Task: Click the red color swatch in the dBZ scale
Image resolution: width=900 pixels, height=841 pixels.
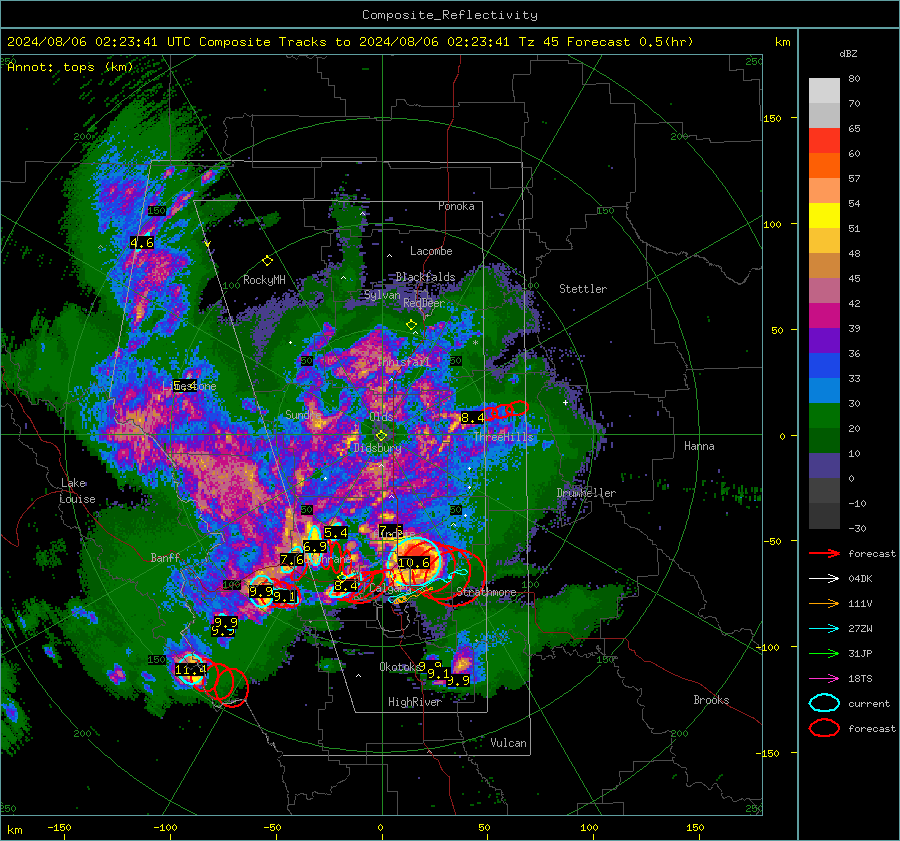Action: point(824,141)
